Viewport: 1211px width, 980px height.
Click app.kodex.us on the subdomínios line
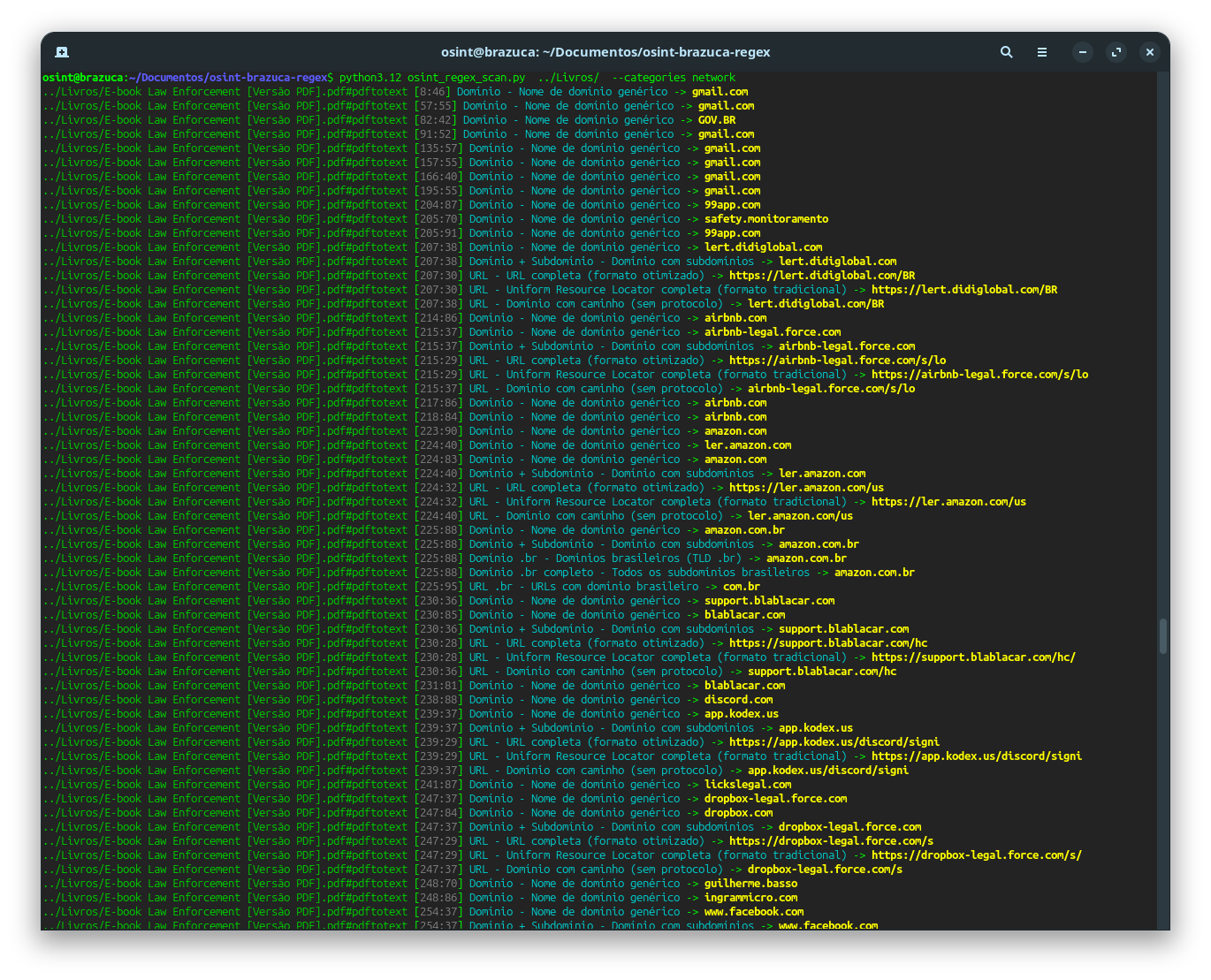pos(816,728)
